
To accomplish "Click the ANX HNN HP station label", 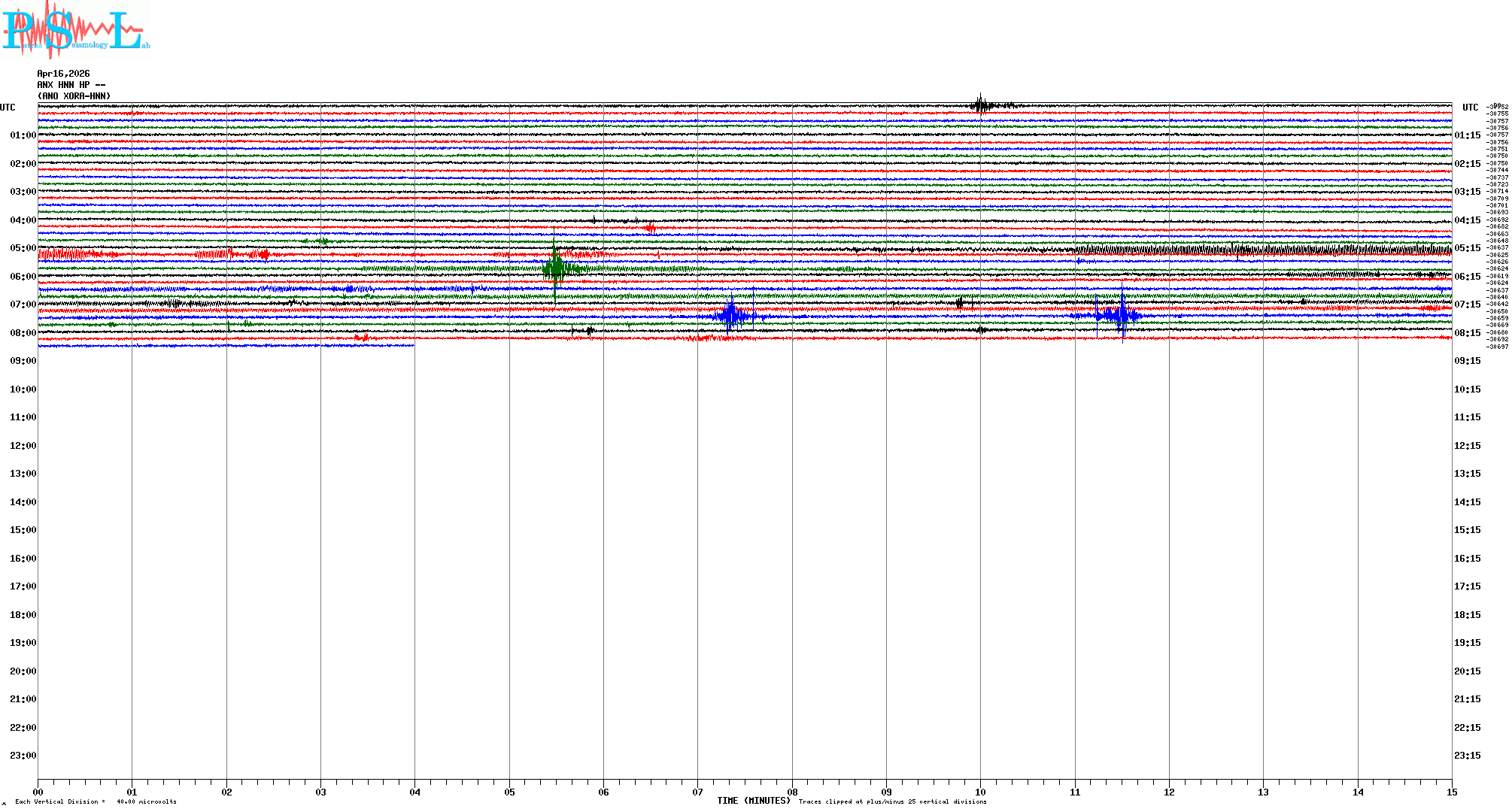I will (x=71, y=85).
